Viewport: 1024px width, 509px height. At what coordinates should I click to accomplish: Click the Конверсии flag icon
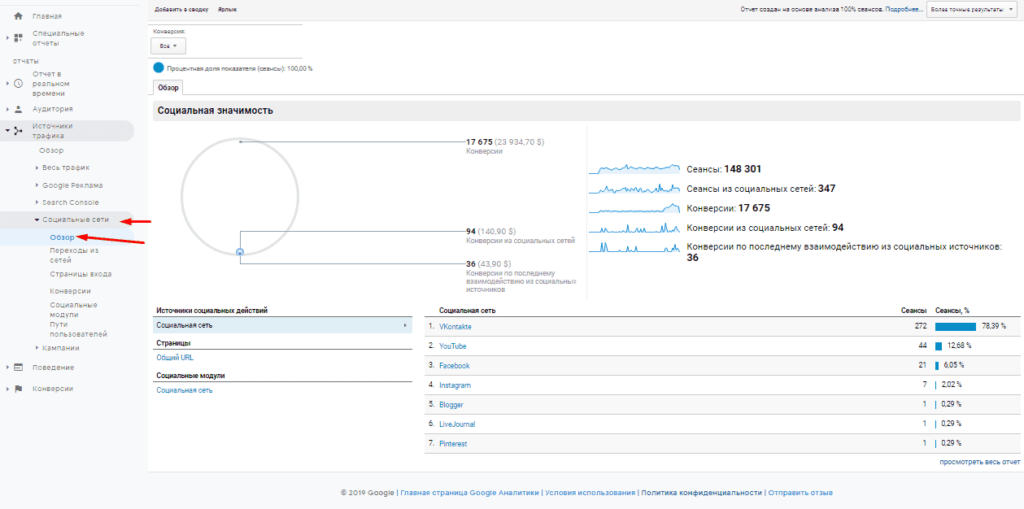(x=18, y=389)
